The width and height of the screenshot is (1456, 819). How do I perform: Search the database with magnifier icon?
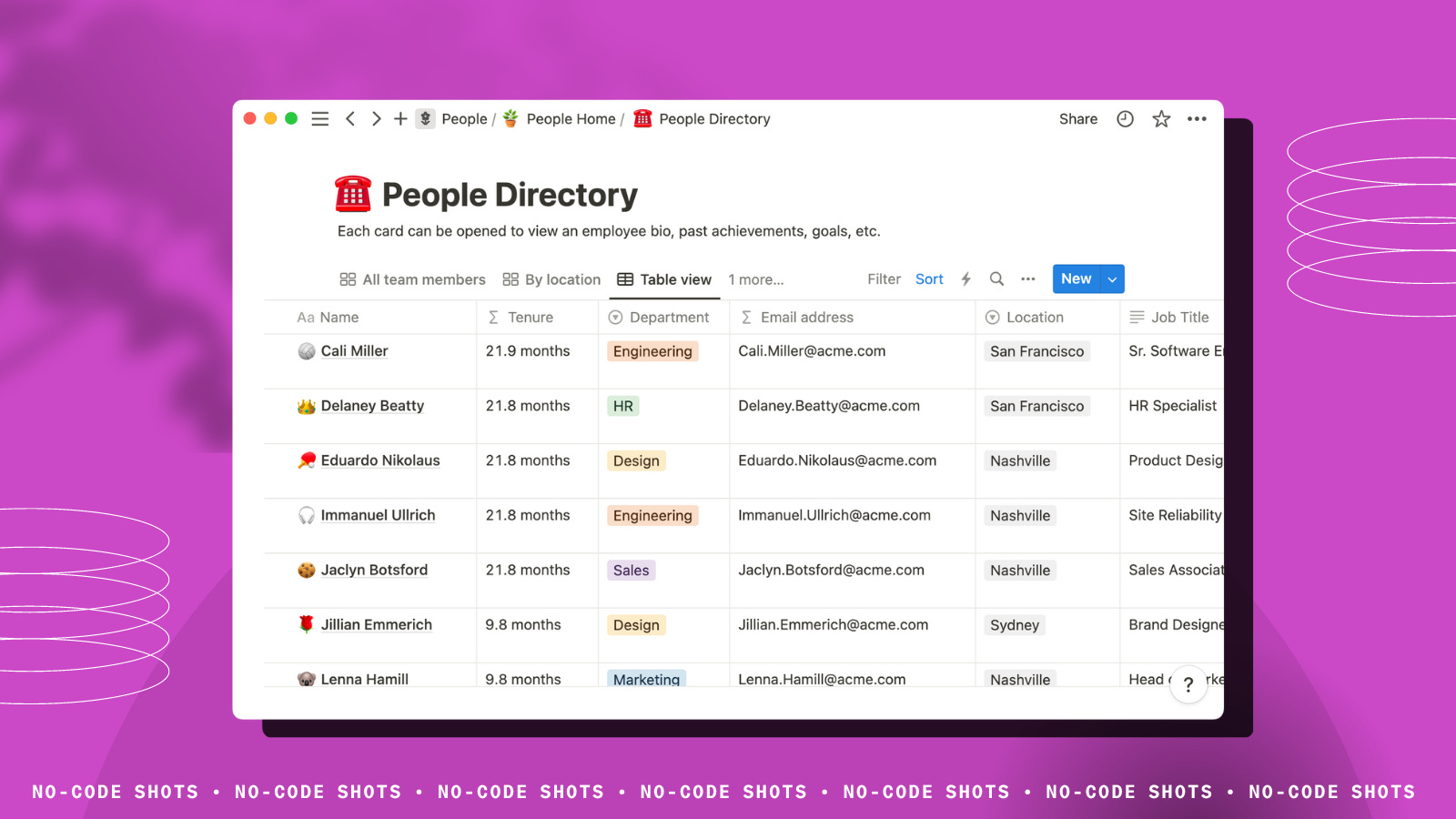tap(997, 279)
